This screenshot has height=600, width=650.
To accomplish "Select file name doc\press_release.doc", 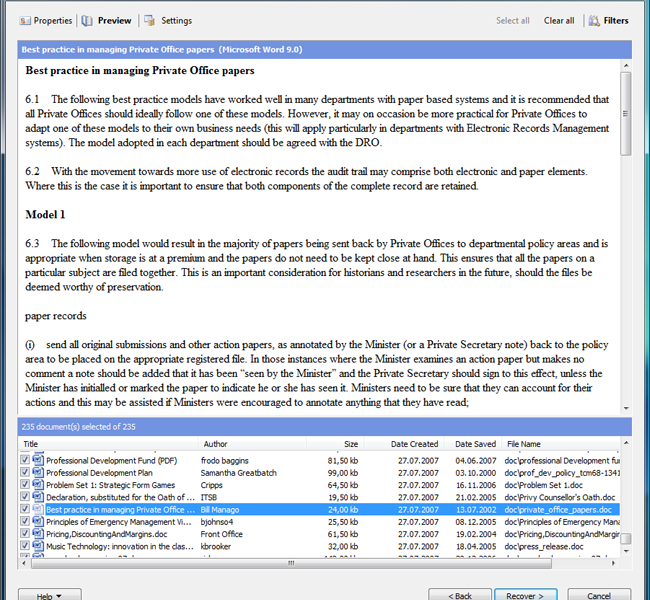I will pos(544,546).
